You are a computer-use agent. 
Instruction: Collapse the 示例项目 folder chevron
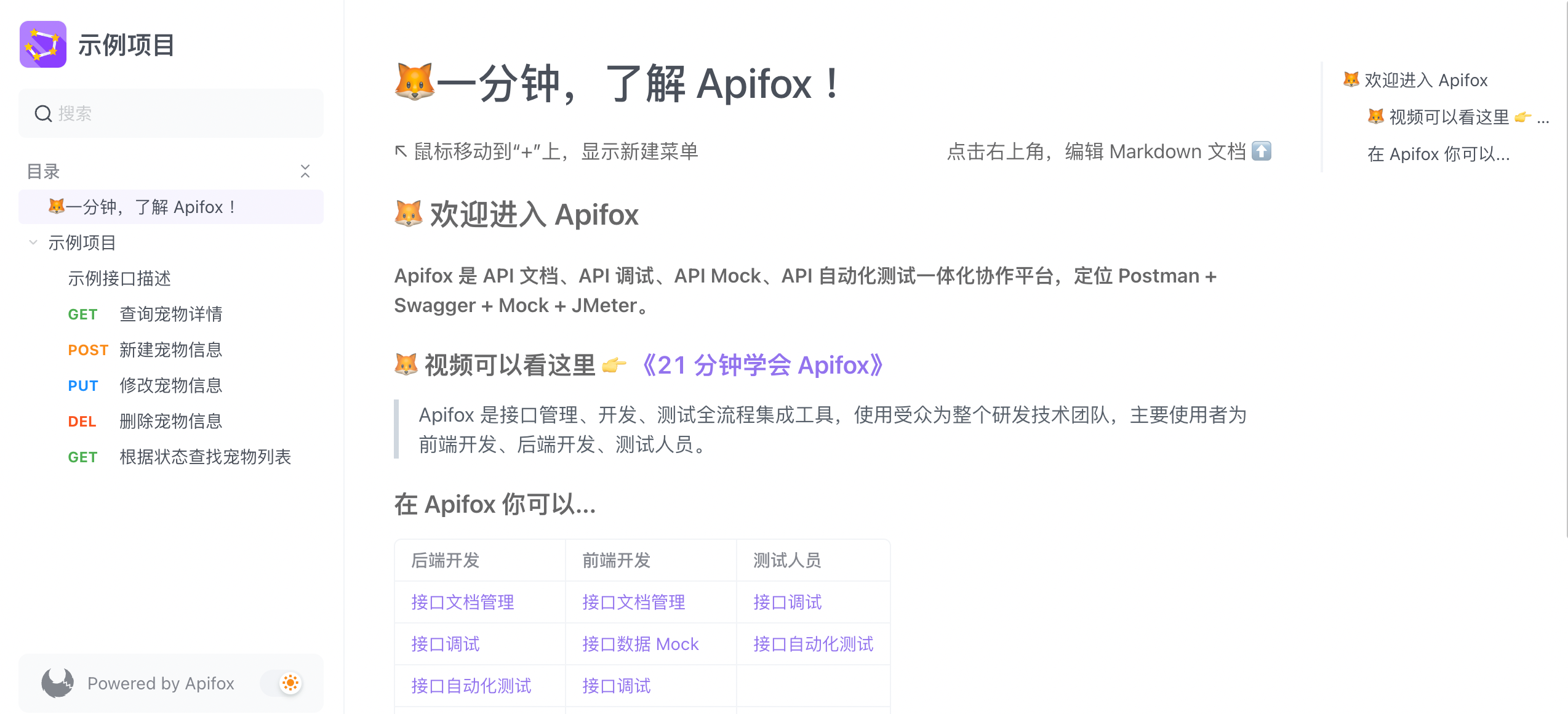[33, 243]
